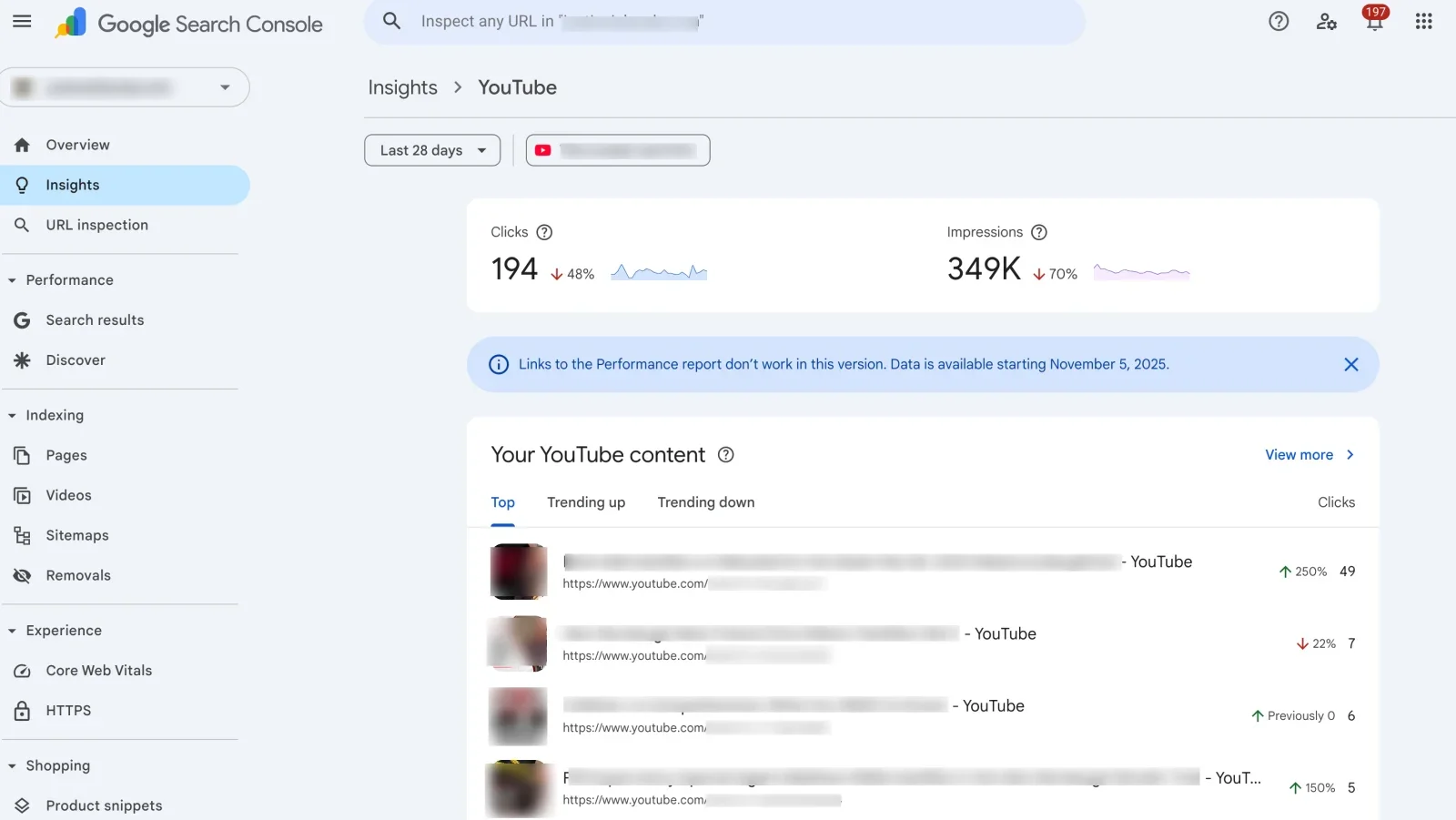Open the user settings icon

click(1326, 22)
